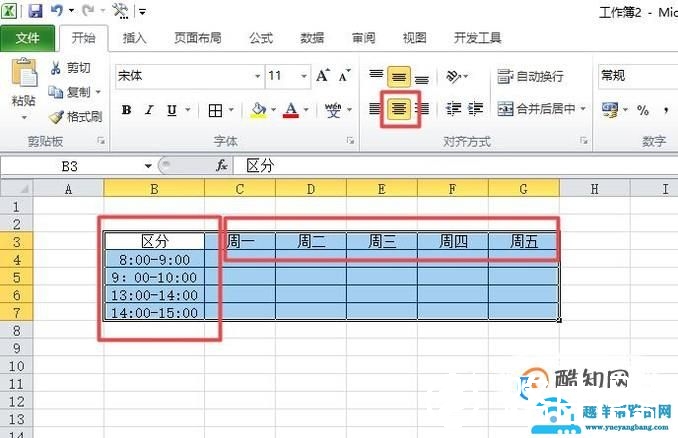Select the cell containing 13:00-14:00
This screenshot has width=678, height=438.
click(154, 295)
